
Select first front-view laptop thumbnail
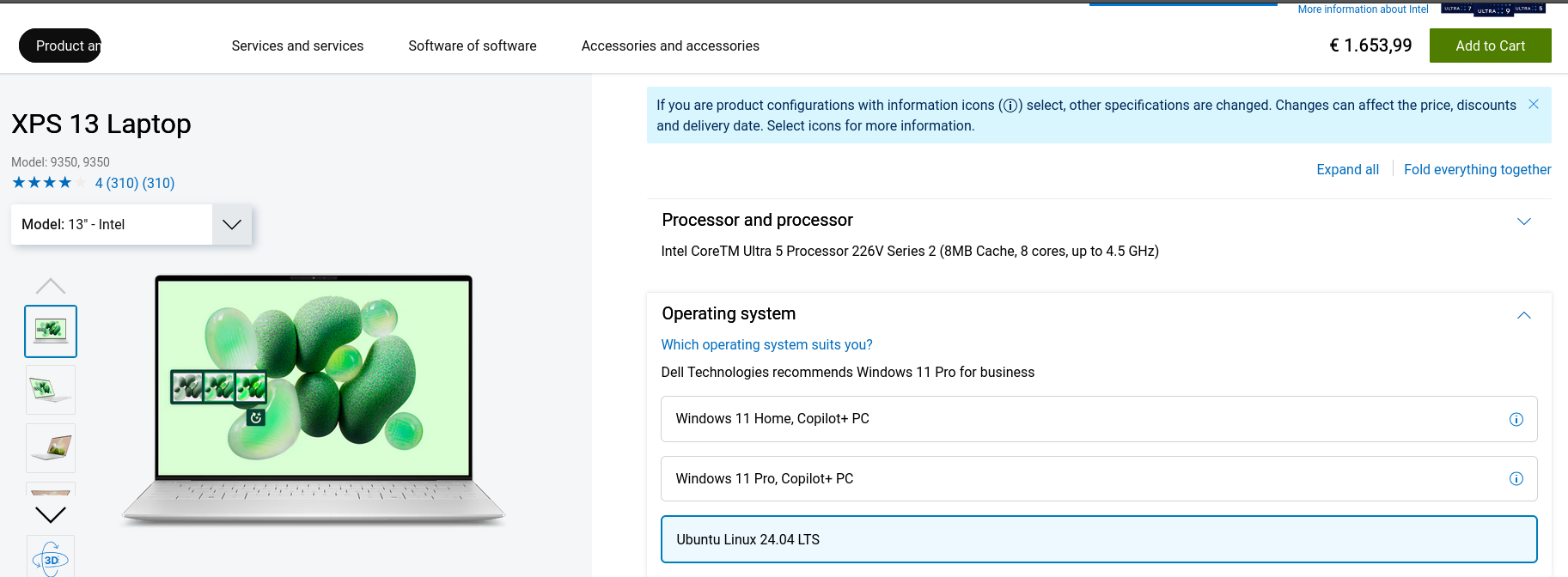51,331
